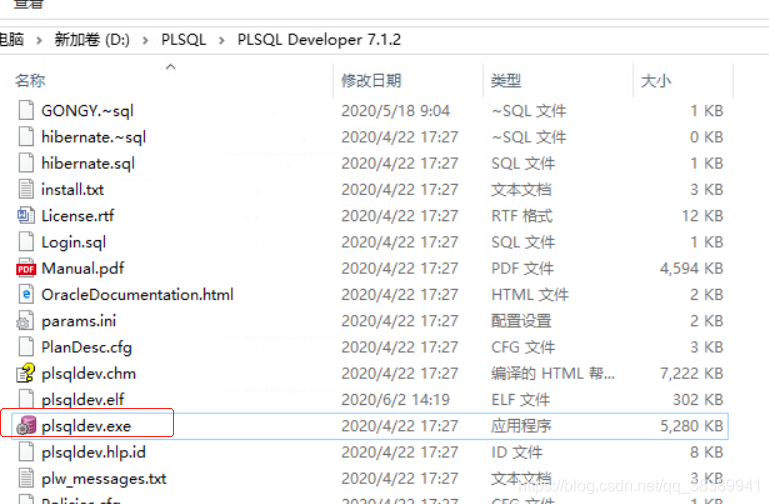769x504 pixels.
Task: Go to the PLSQL folder breadcrumb
Action: pyautogui.click(x=184, y=39)
